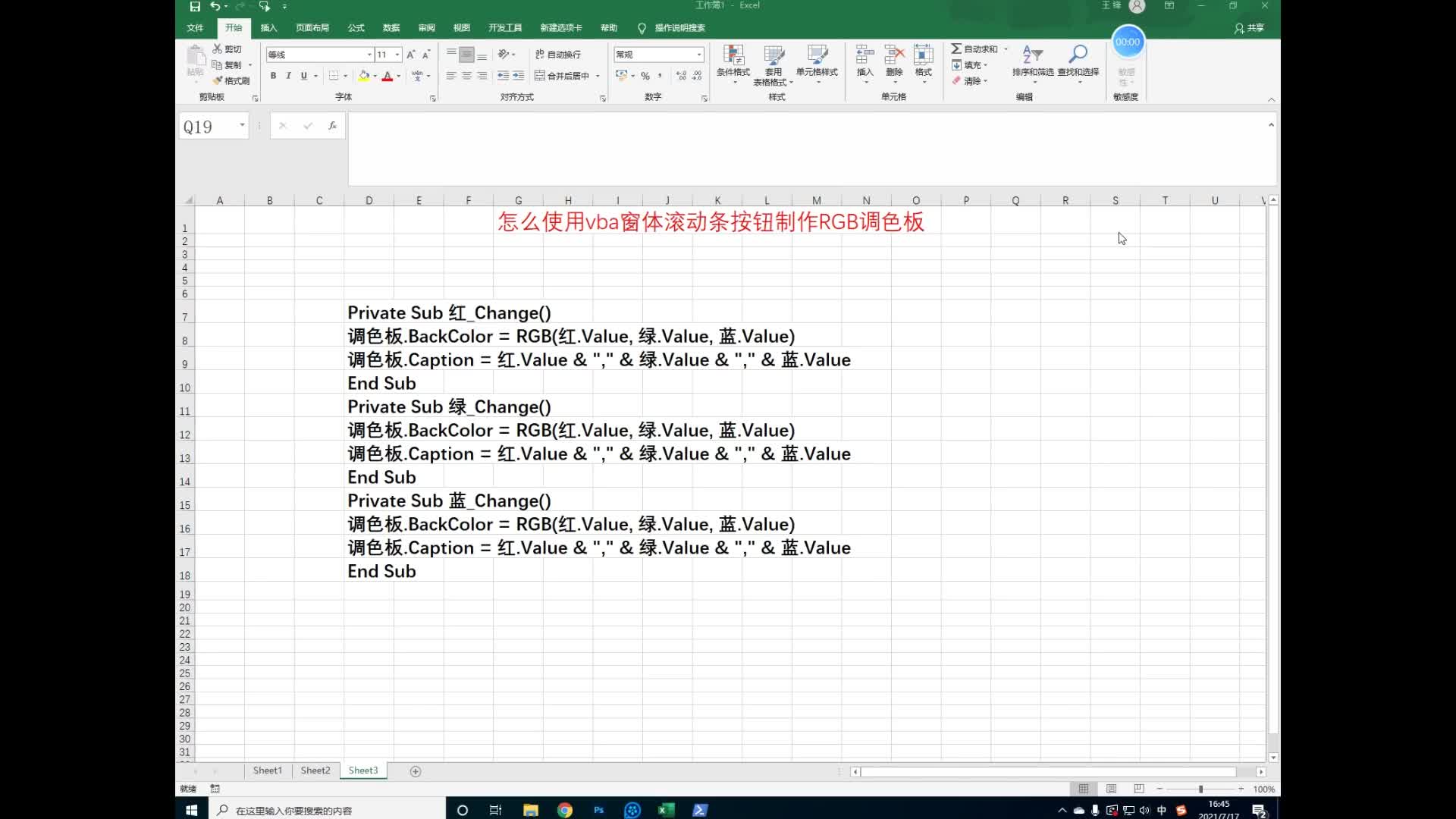The height and width of the screenshot is (819, 1456).
Task: Open the 文件 menu
Action: coord(196,28)
